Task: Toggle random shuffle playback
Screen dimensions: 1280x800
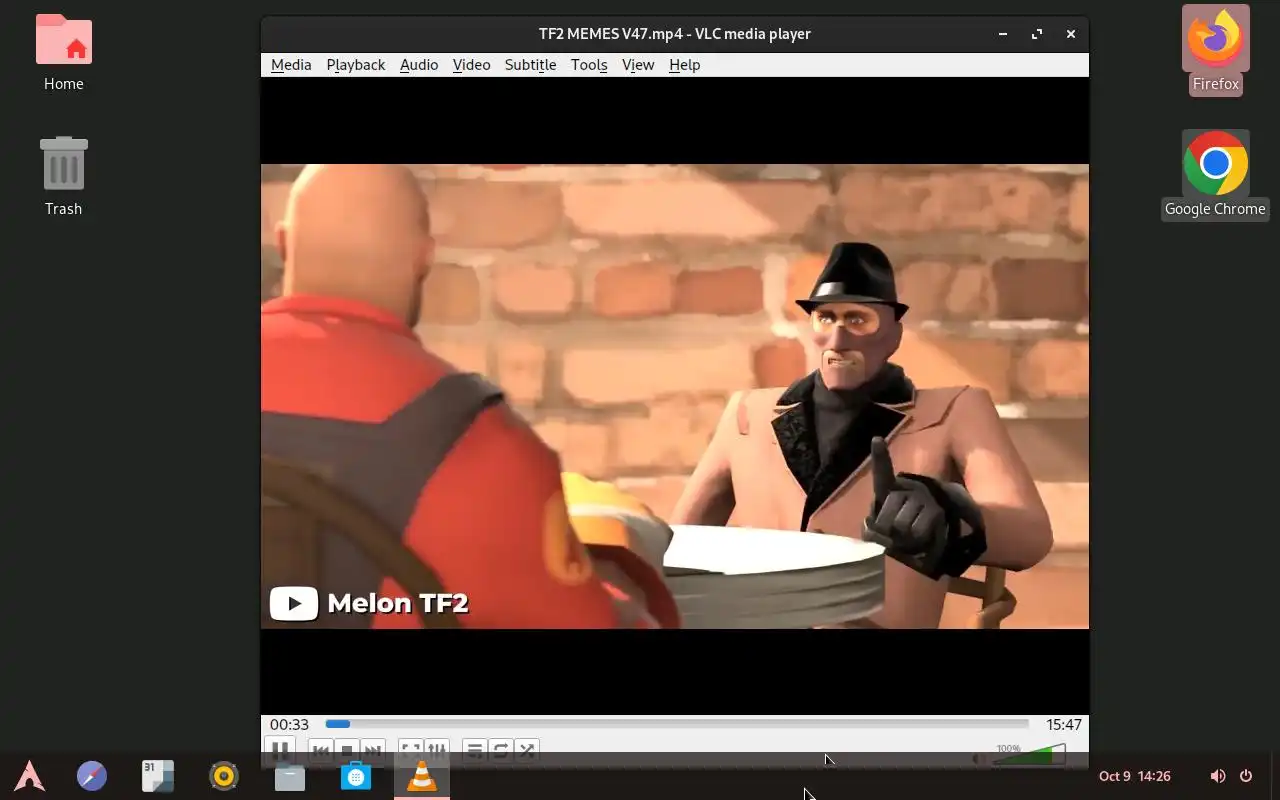Action: click(527, 749)
